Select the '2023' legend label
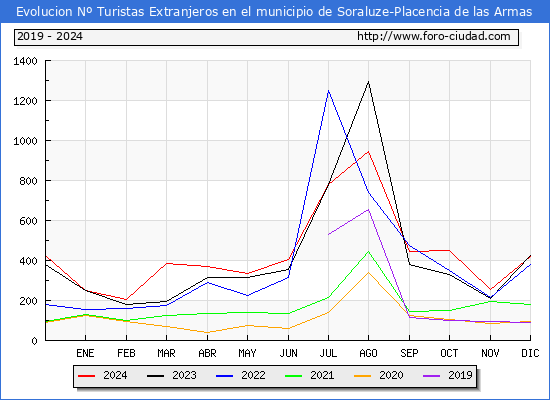This screenshot has width=550, height=400. coord(184,375)
